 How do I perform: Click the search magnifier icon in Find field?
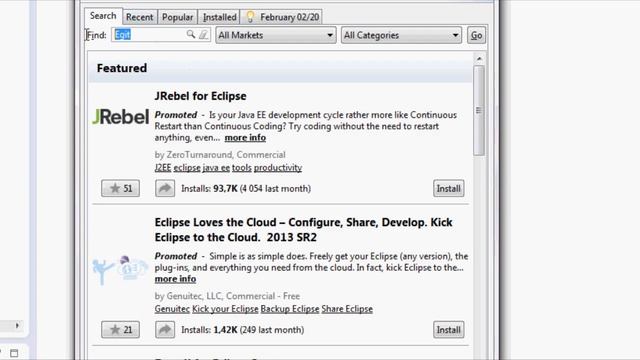pyautogui.click(x=191, y=35)
